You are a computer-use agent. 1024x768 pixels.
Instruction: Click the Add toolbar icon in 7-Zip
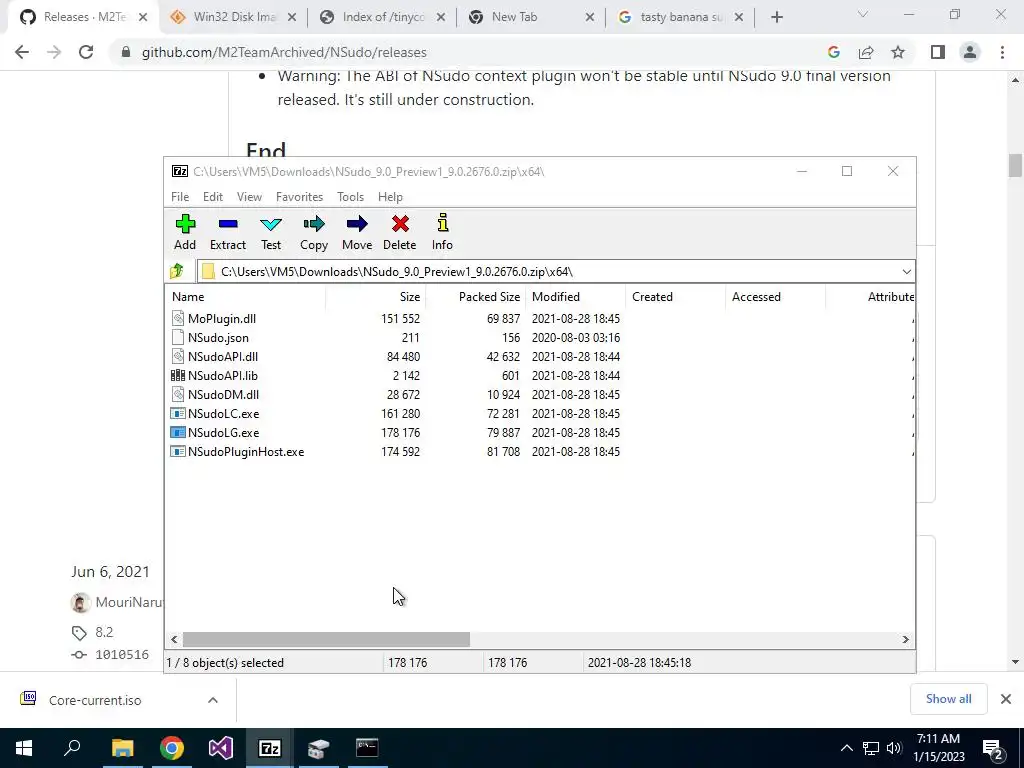point(185,225)
